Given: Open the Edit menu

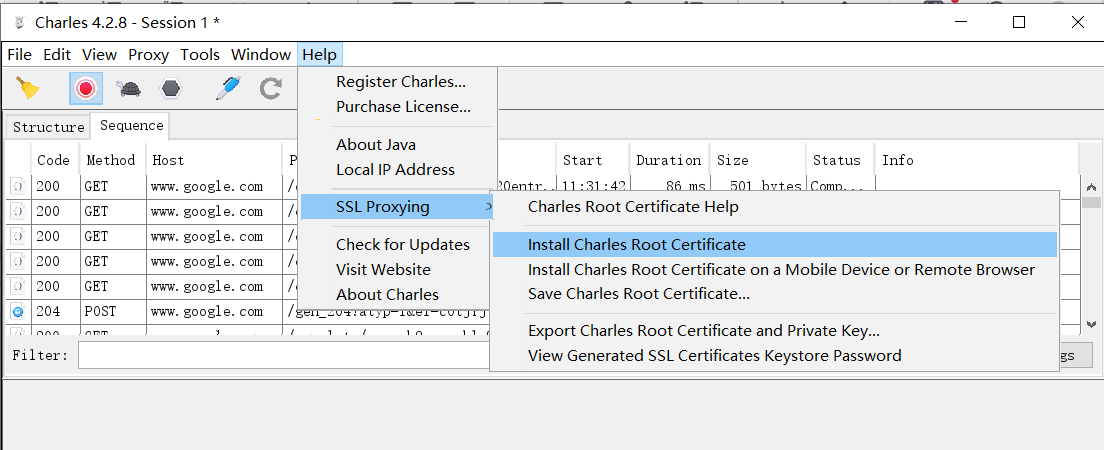Looking at the screenshot, I should tap(57, 54).
